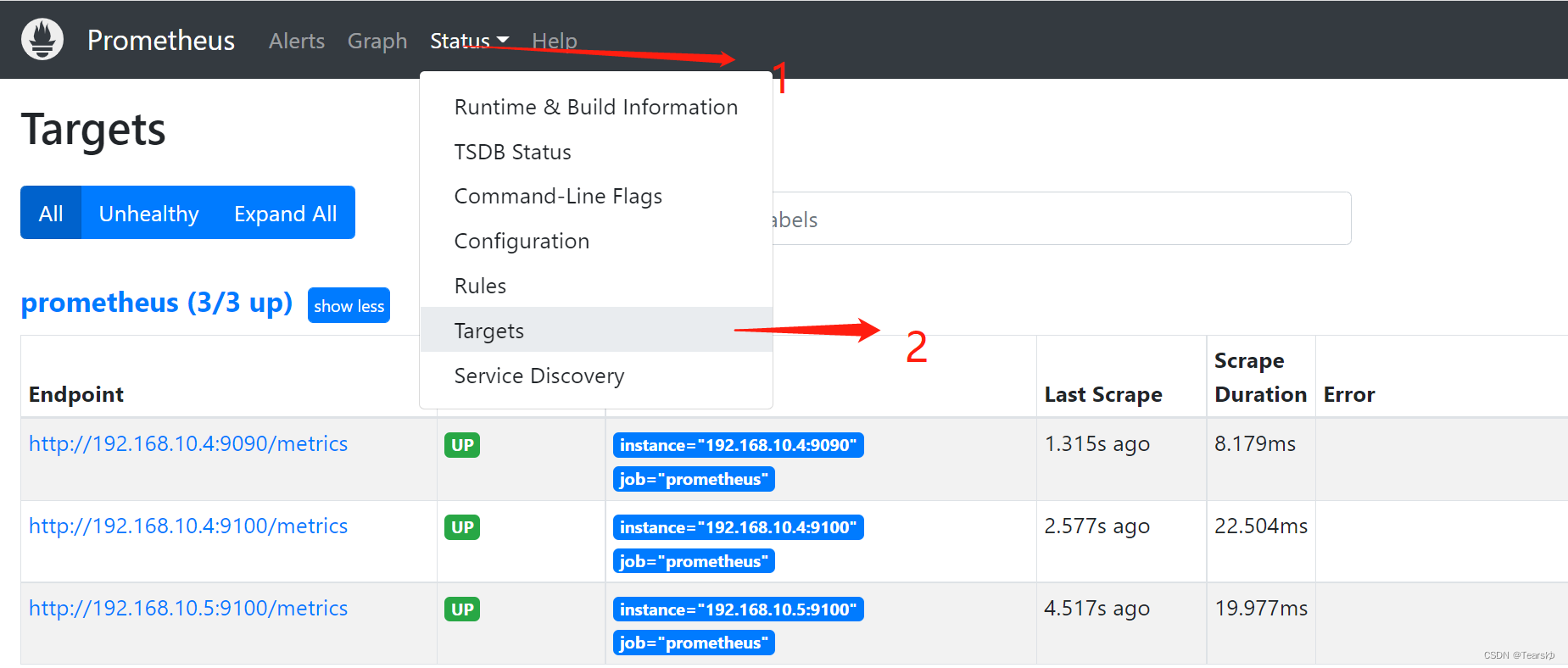This screenshot has height=668, width=1568.
Task: Open Service Discovery page
Action: (596, 375)
